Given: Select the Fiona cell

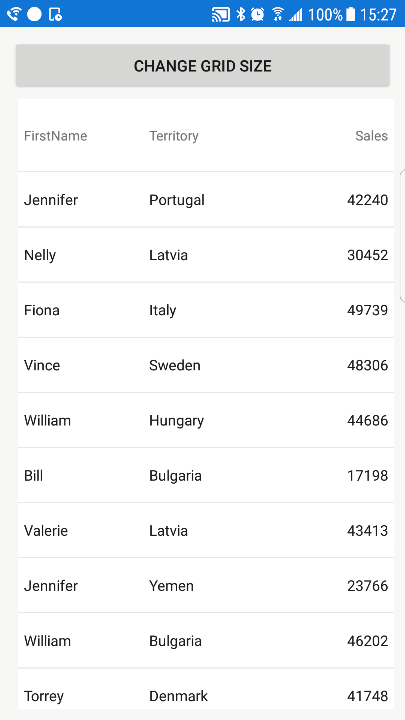Looking at the screenshot, I should (x=42, y=310).
